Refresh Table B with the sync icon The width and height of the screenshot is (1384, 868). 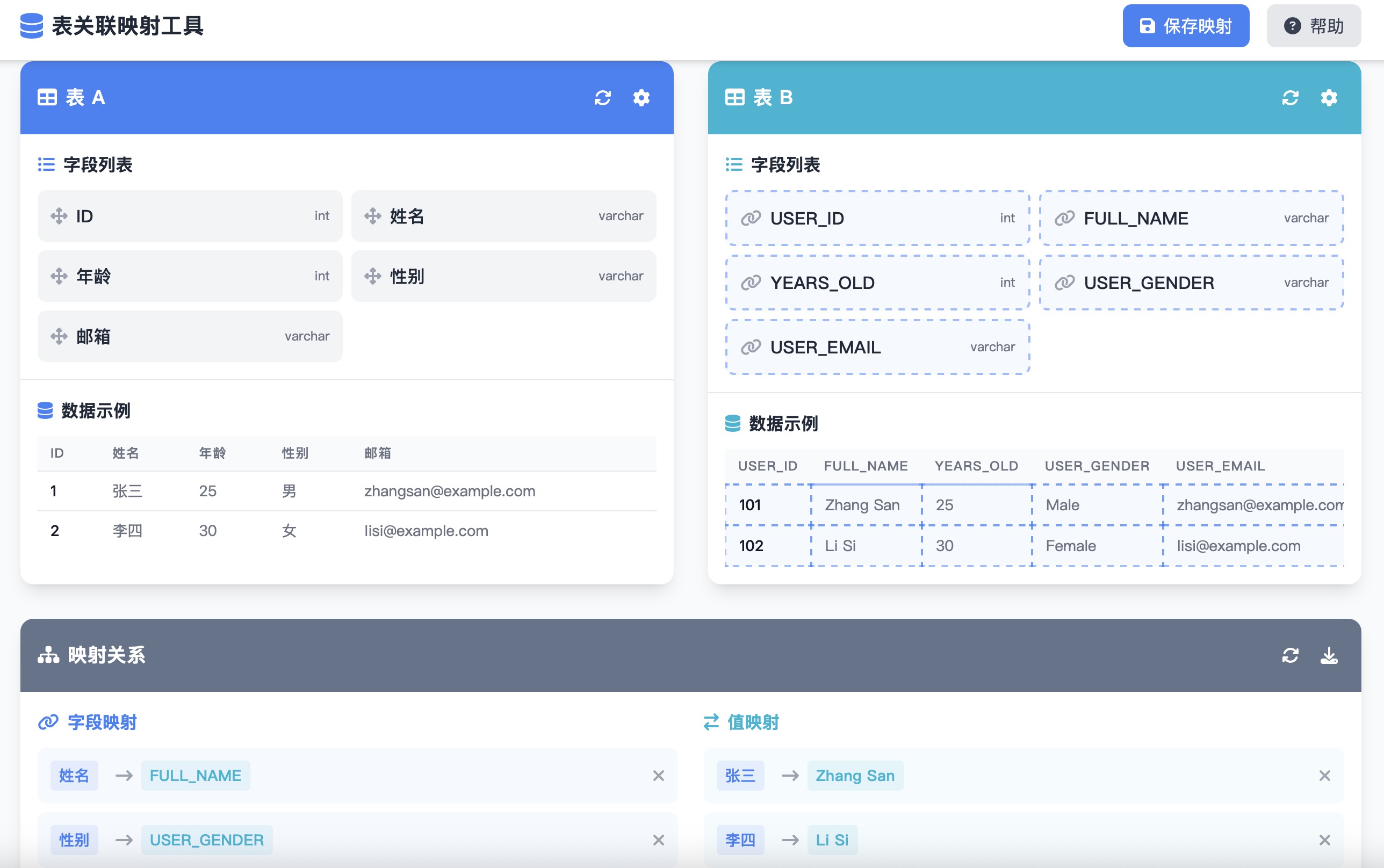1290,98
